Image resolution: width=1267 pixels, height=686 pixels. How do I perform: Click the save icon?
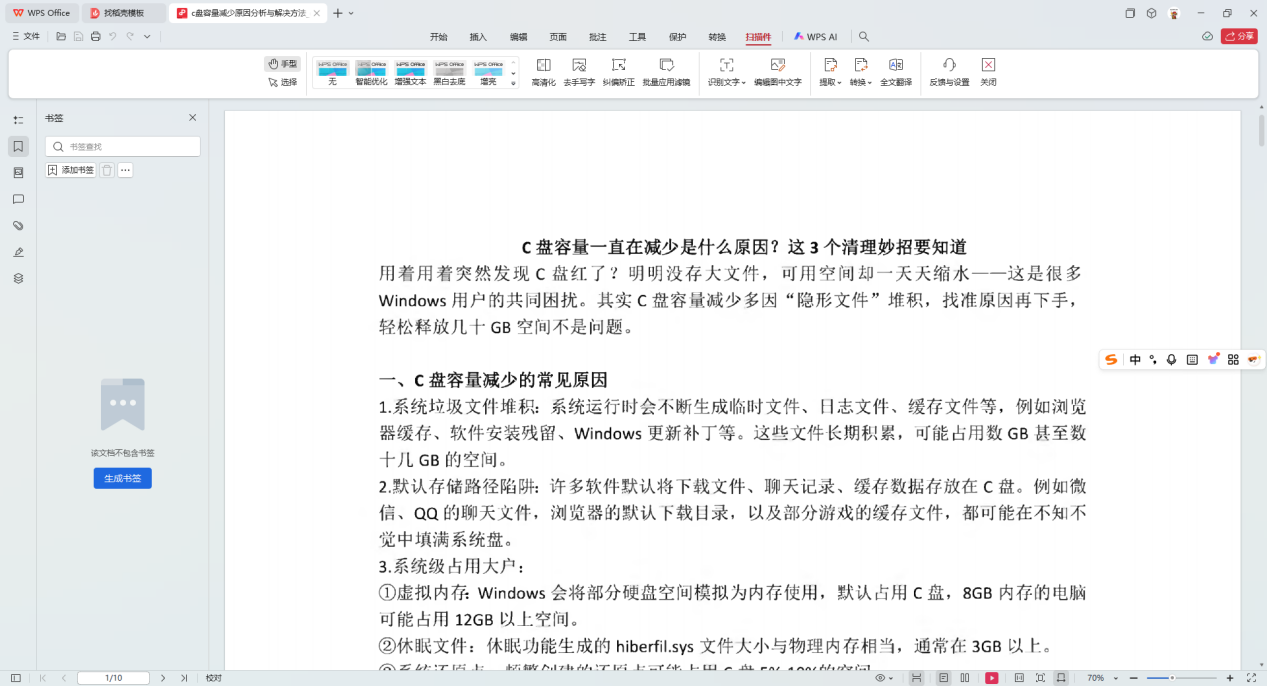[x=78, y=36]
